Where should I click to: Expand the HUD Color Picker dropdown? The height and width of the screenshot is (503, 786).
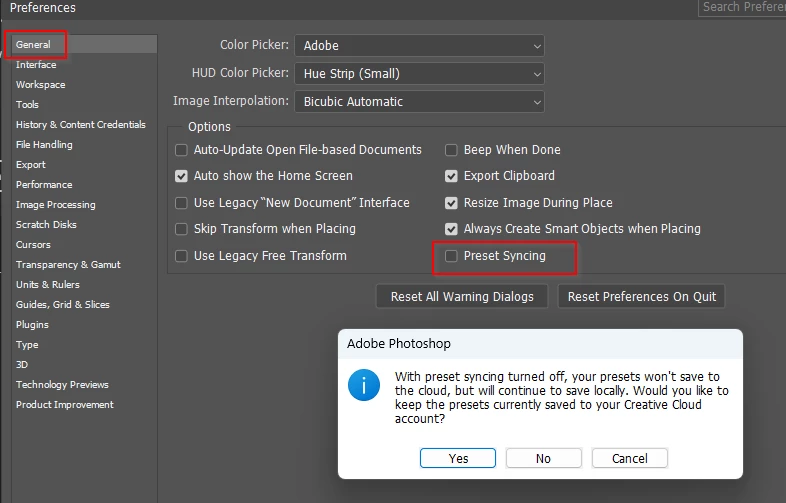tap(419, 74)
